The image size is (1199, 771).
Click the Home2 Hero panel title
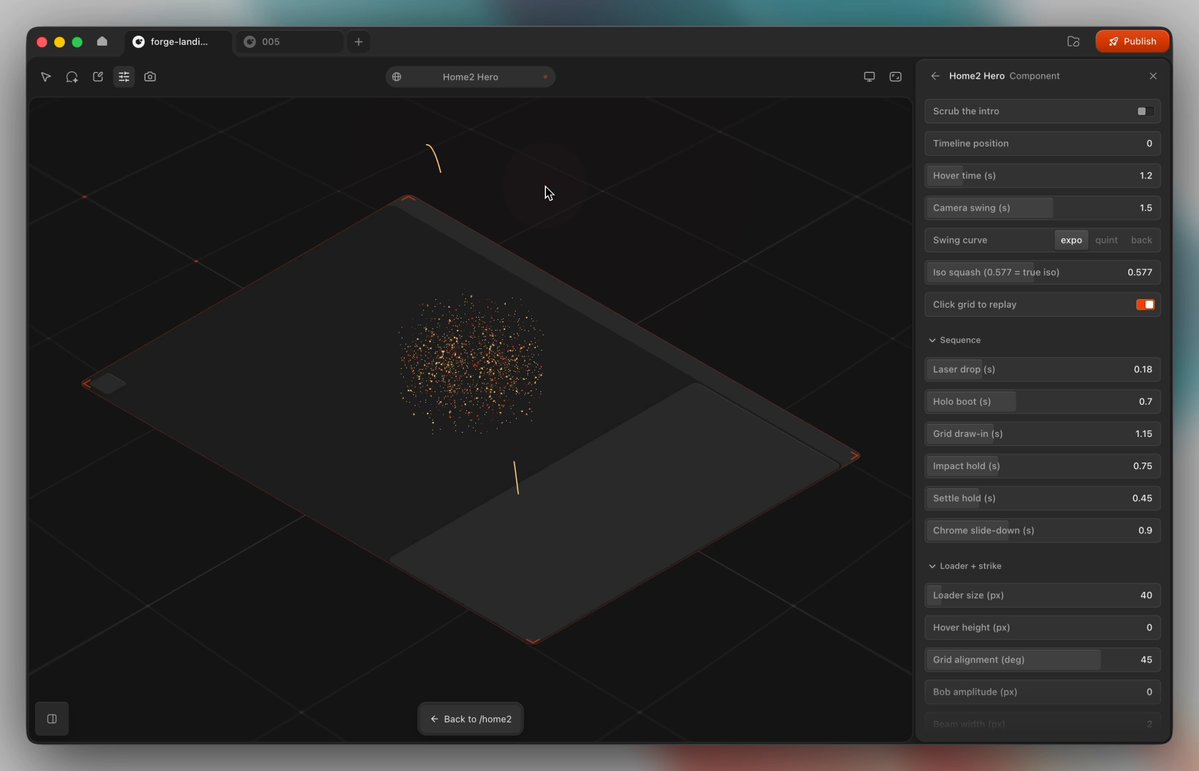point(976,76)
